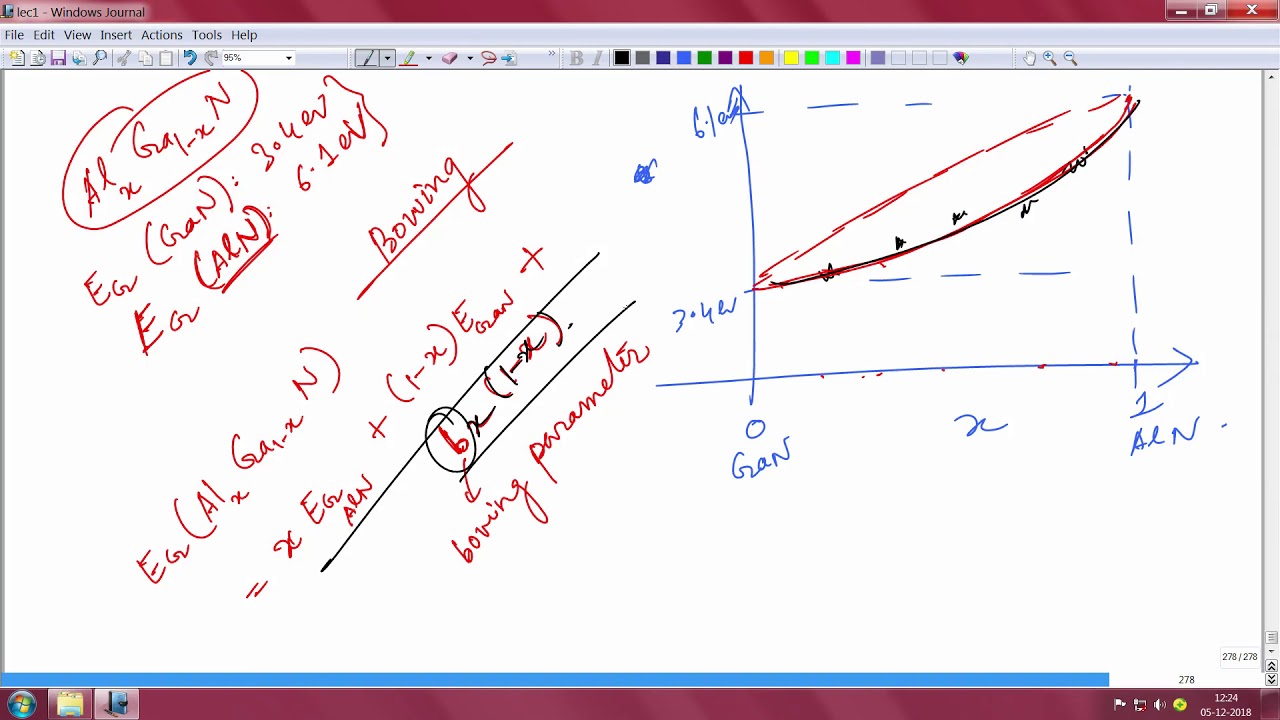Click the blue horizontal progress bar
The width and height of the screenshot is (1280, 720).
554,680
